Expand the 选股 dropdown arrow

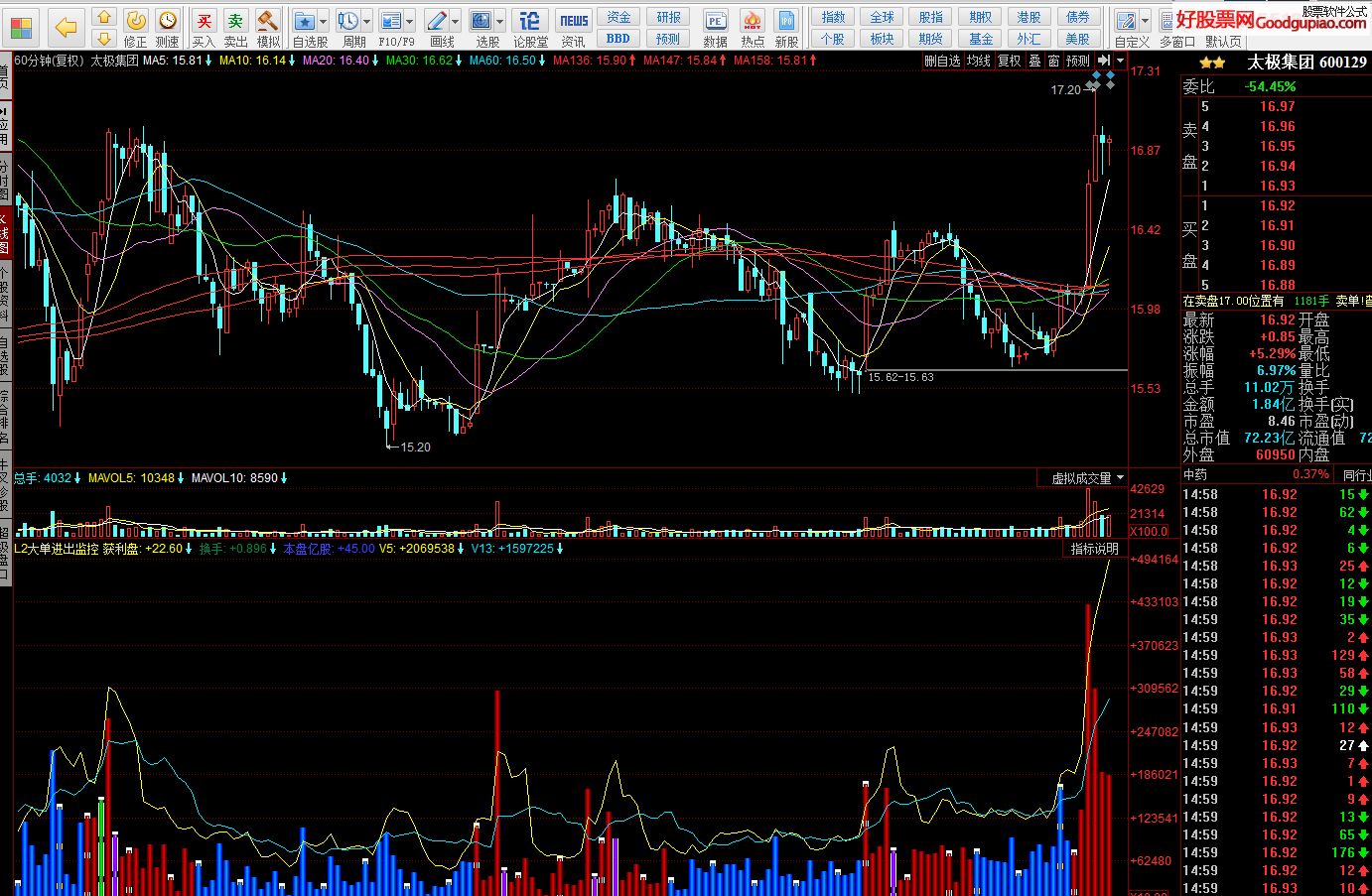click(500, 21)
